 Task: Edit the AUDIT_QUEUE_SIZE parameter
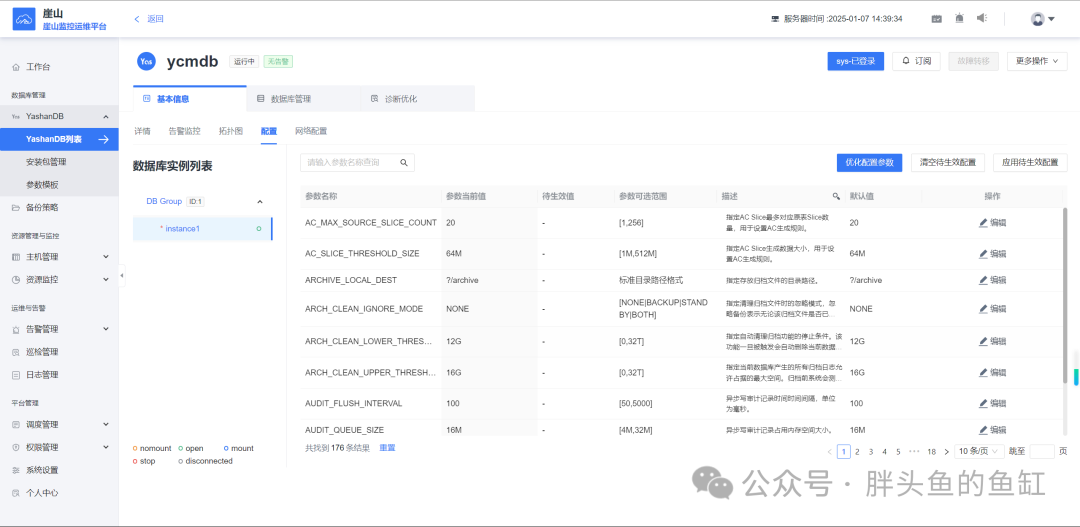993,430
